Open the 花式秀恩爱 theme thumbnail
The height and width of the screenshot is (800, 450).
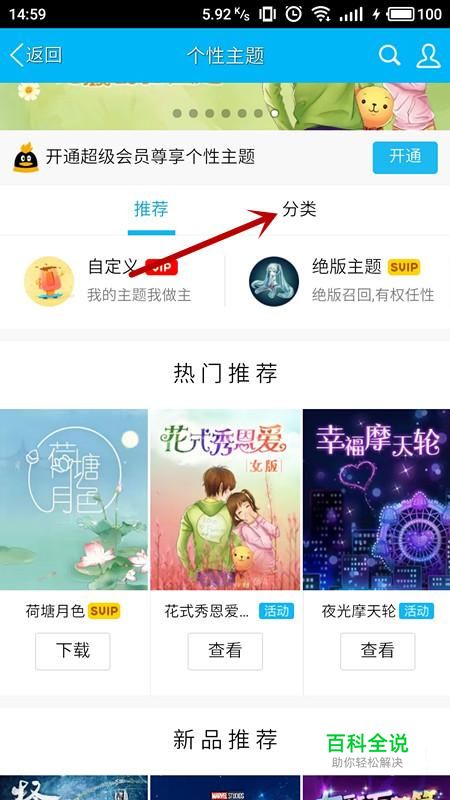coord(226,499)
